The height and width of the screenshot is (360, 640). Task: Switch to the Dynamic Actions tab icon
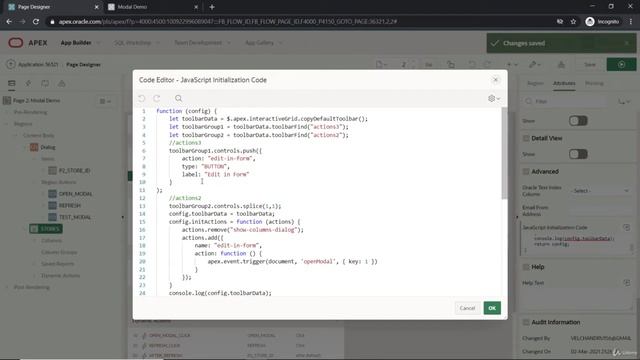[28, 84]
